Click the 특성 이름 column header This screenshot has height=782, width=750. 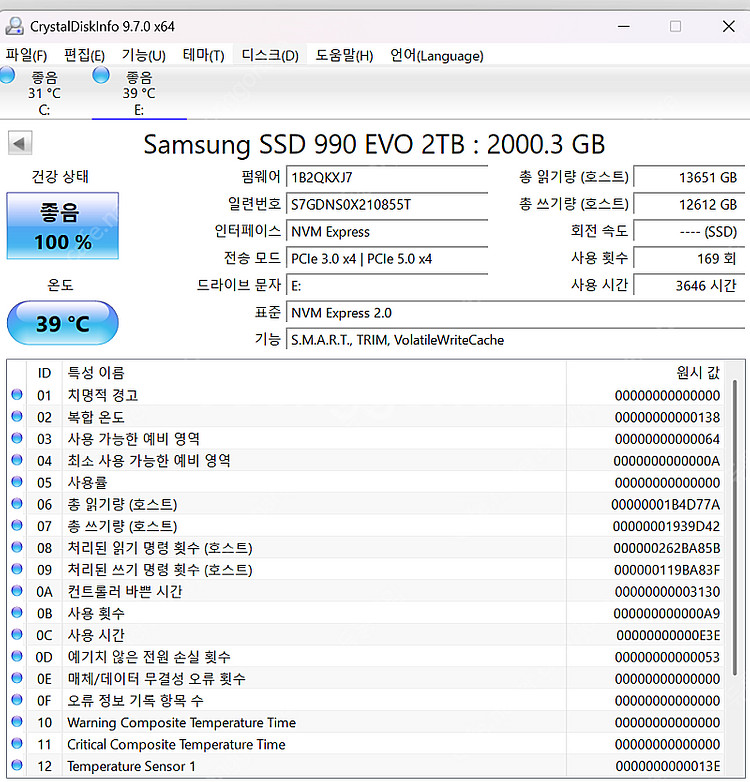coord(314,373)
